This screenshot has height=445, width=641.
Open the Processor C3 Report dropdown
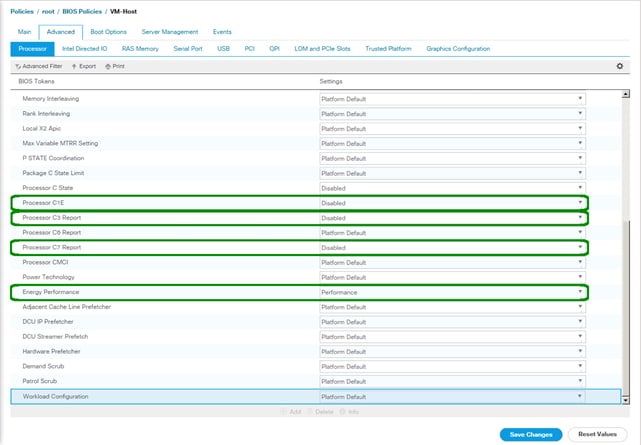[x=452, y=218]
